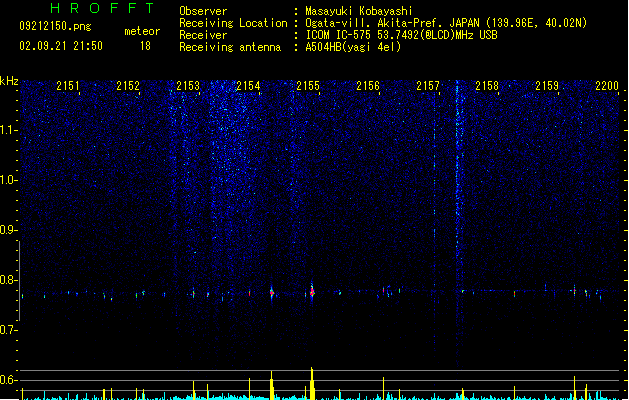Click the 2151 time marker
629x400 pixels.
tap(68, 86)
